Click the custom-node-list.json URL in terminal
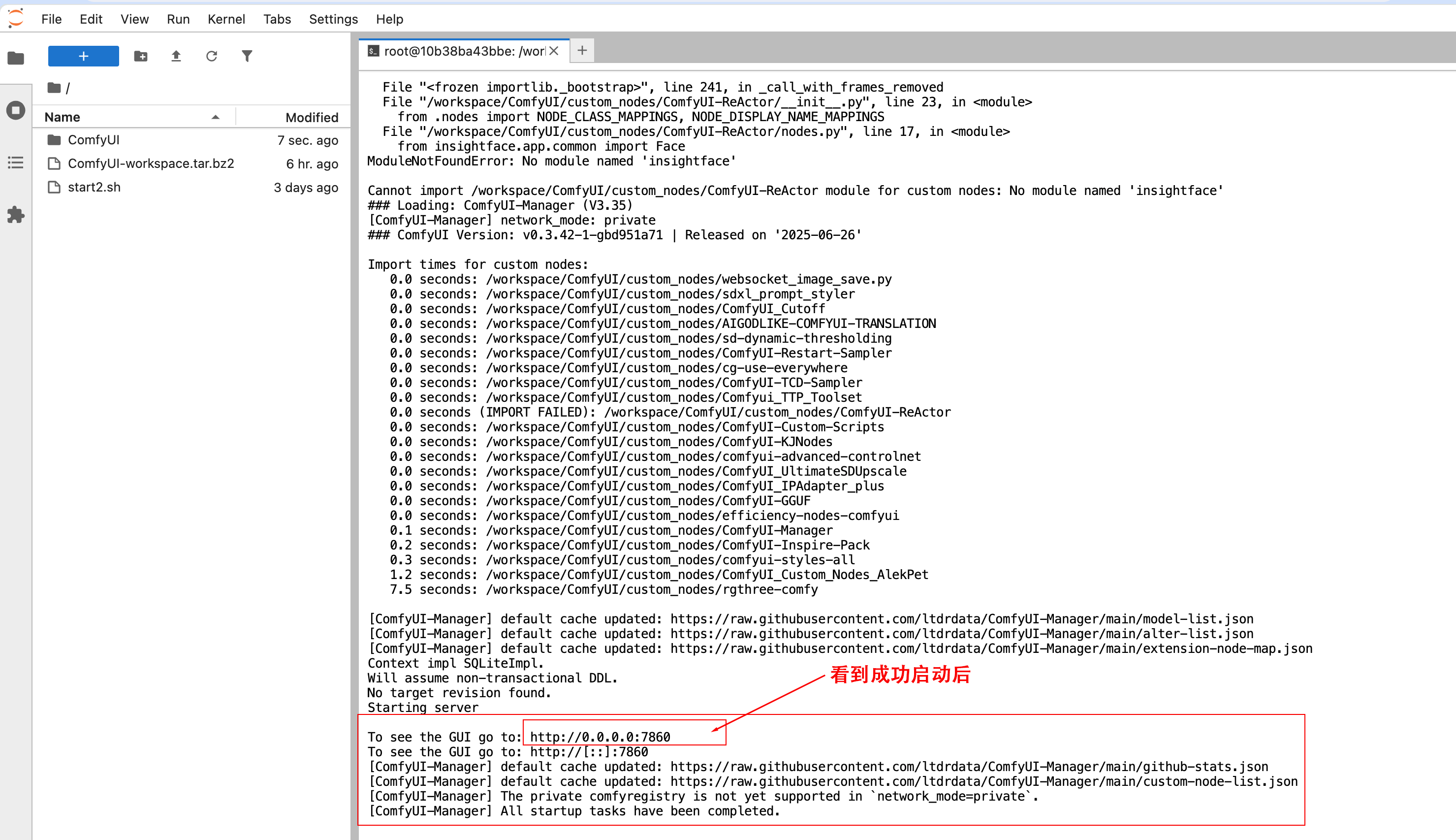 pyautogui.click(x=984, y=782)
